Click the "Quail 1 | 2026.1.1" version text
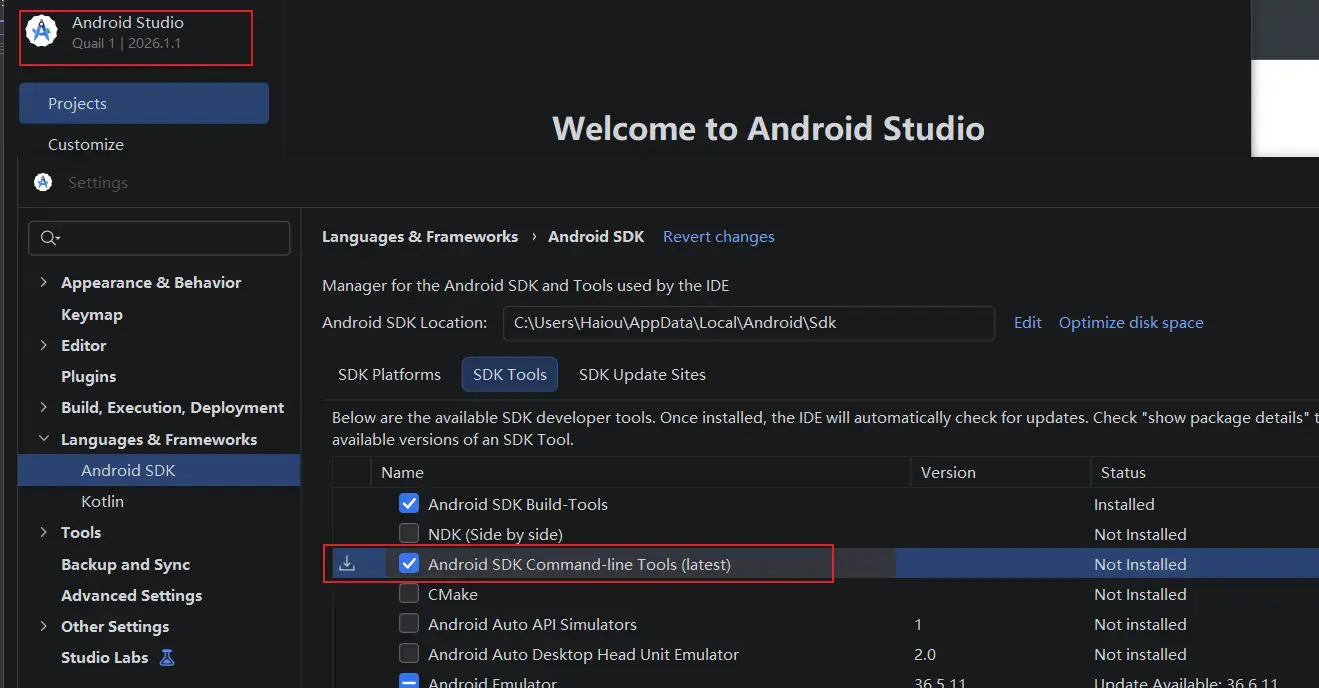 click(x=127, y=43)
